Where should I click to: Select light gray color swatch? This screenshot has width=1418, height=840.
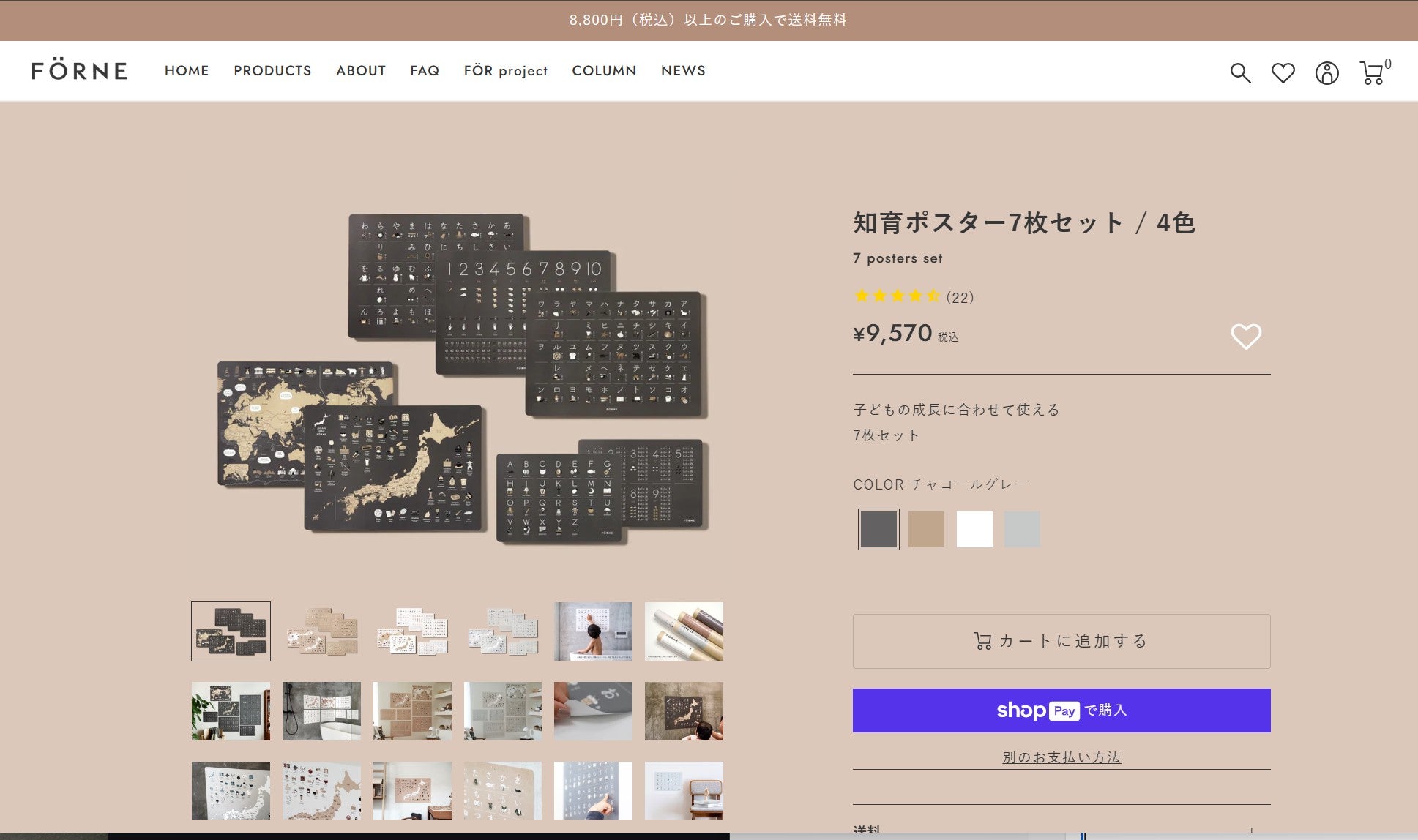(x=1022, y=529)
